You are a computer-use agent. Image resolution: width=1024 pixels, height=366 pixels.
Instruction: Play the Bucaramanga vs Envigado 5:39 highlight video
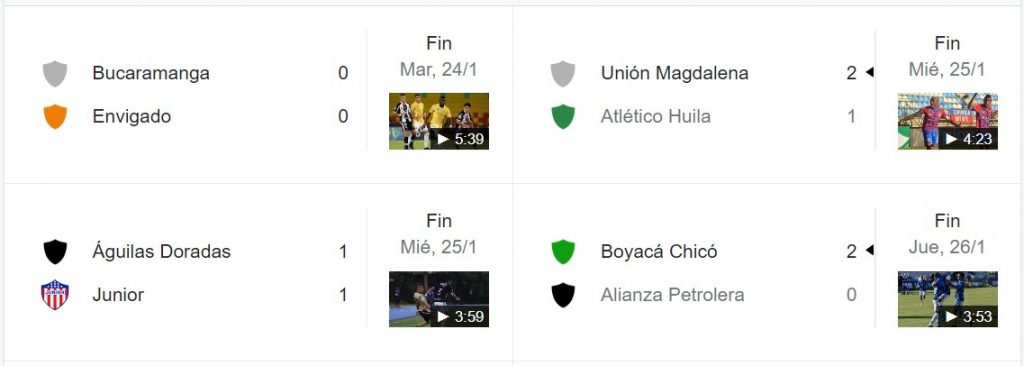pyautogui.click(x=439, y=121)
